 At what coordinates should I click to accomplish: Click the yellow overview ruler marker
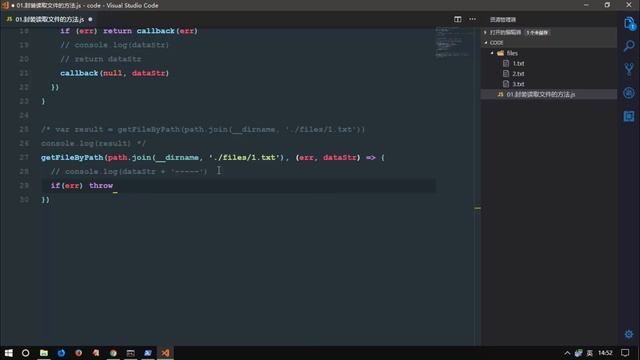(x=478, y=209)
